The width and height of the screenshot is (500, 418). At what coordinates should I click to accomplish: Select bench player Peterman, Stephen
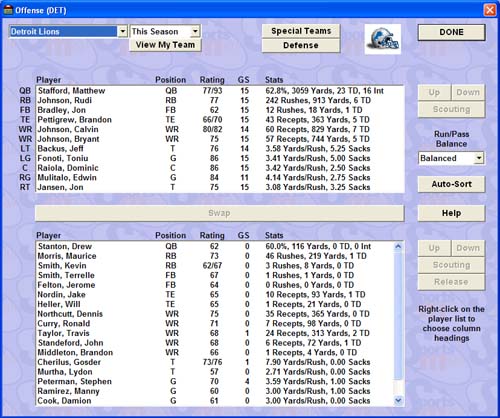pos(215,382)
